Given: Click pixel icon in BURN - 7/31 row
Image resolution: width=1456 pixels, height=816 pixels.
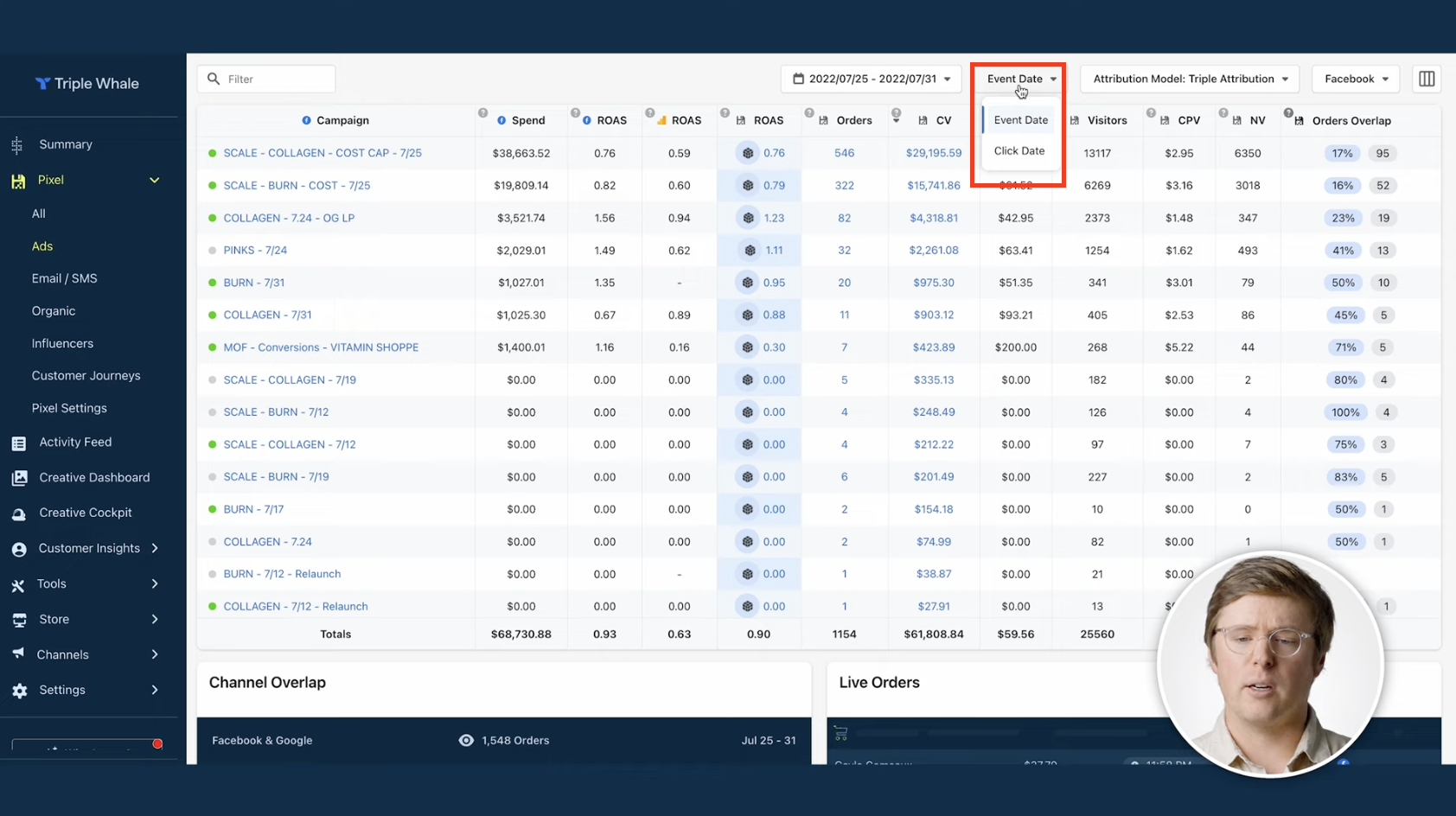Looking at the screenshot, I should 748,283.
